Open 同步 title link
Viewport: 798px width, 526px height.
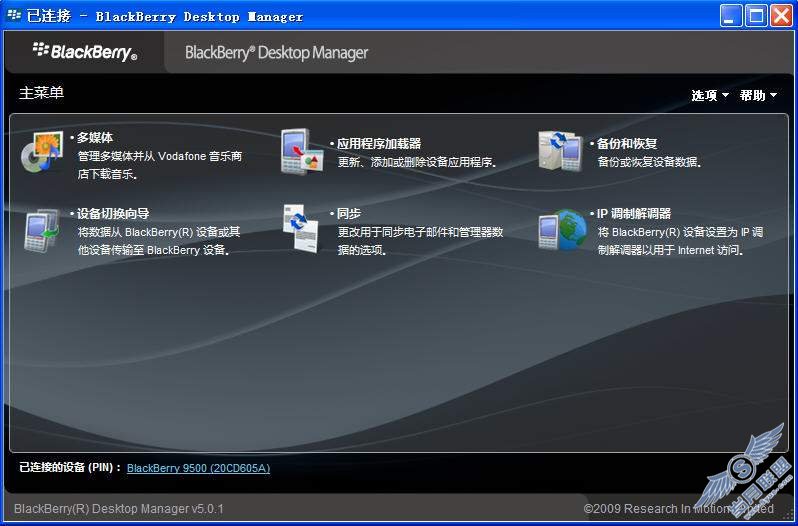point(349,214)
